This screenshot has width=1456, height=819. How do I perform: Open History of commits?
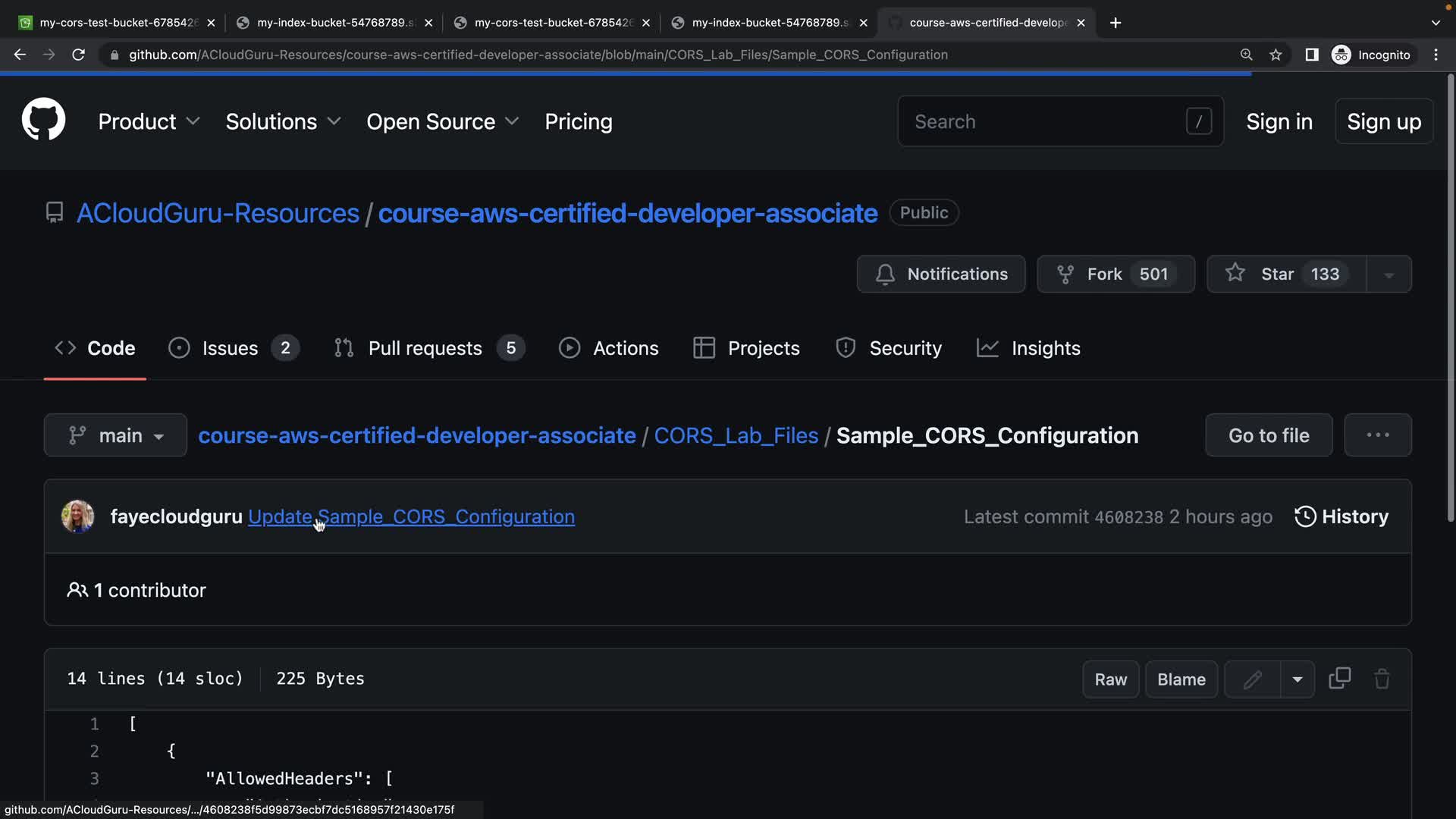(1341, 516)
